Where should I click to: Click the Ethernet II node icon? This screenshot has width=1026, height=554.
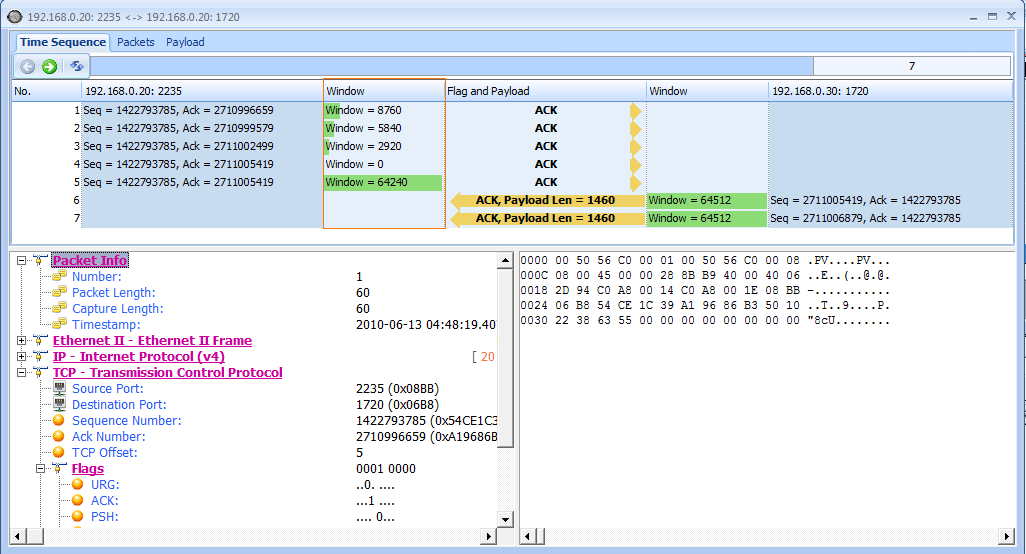coord(40,340)
